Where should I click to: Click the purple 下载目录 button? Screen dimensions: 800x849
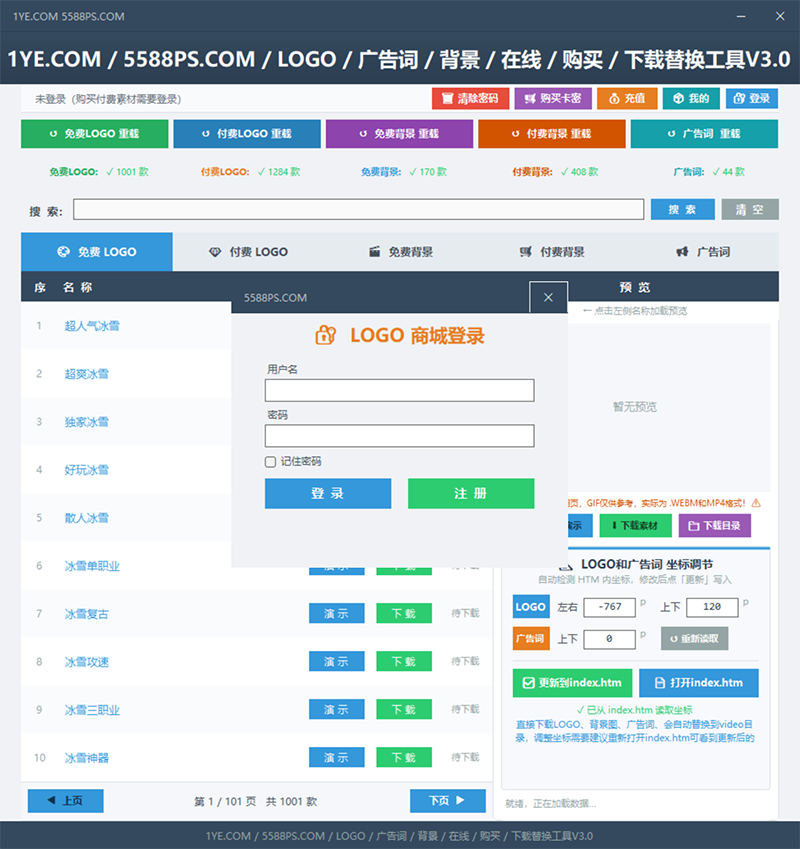pyautogui.click(x=714, y=525)
